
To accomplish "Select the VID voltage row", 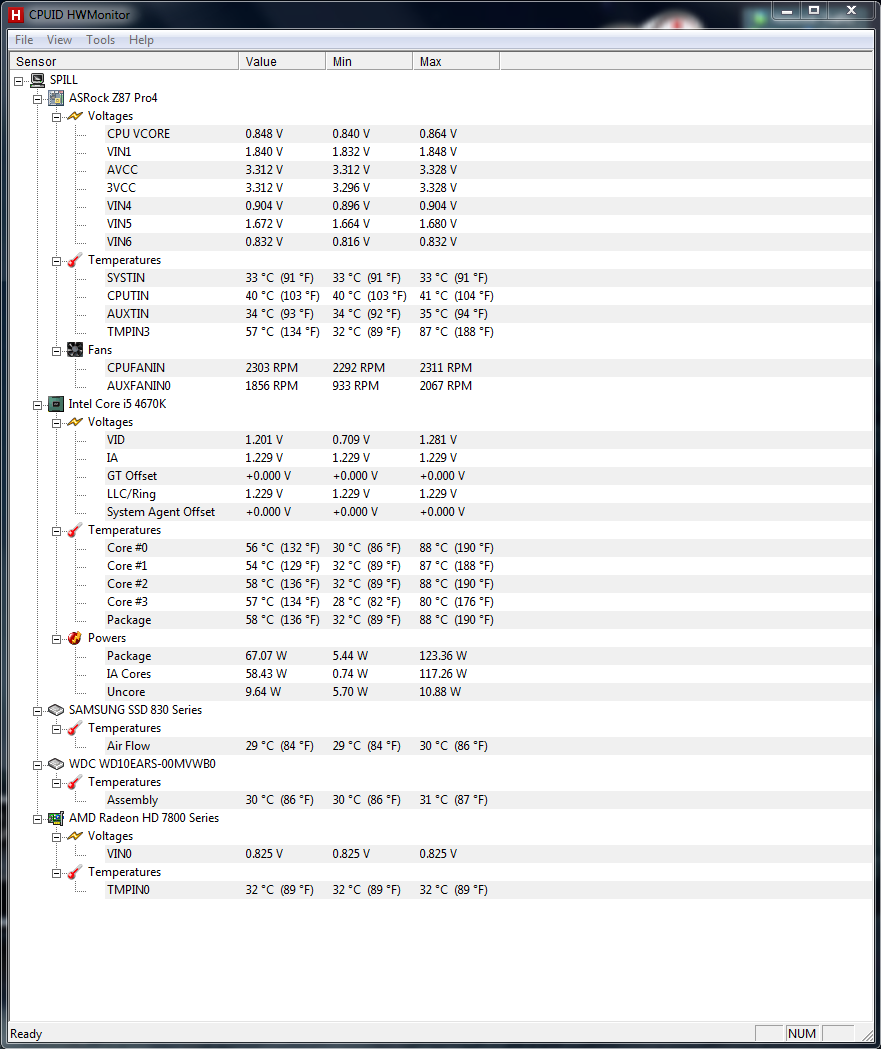I will (488, 440).
